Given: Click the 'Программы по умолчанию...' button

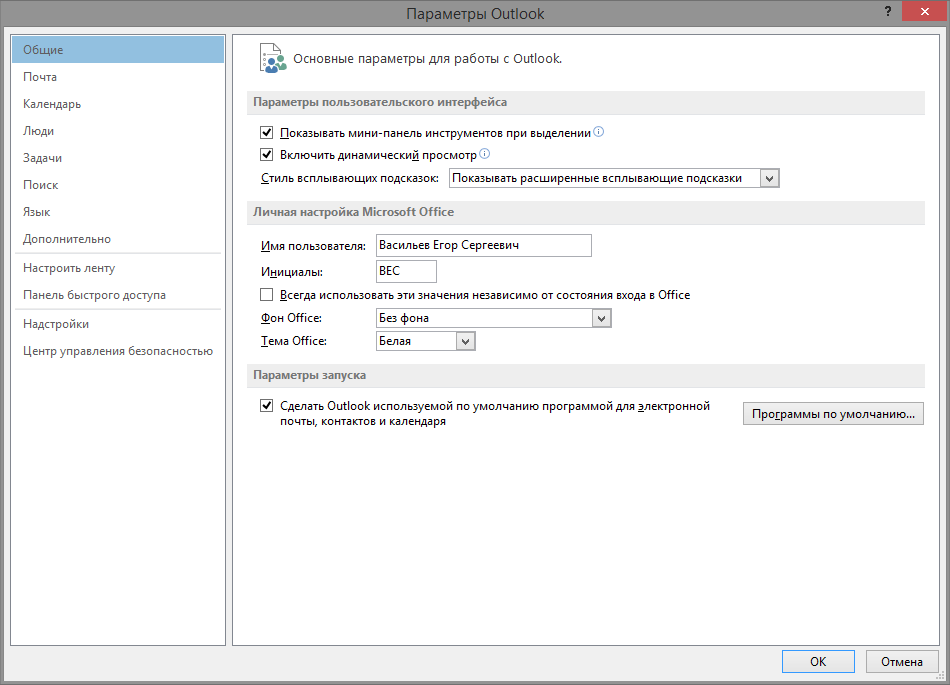Looking at the screenshot, I should point(833,414).
